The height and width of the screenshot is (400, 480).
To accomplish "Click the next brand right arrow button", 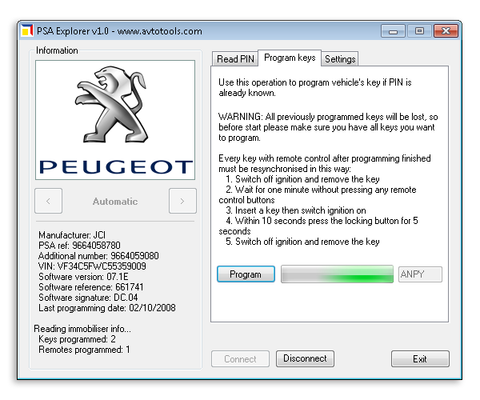I will tap(182, 201).
